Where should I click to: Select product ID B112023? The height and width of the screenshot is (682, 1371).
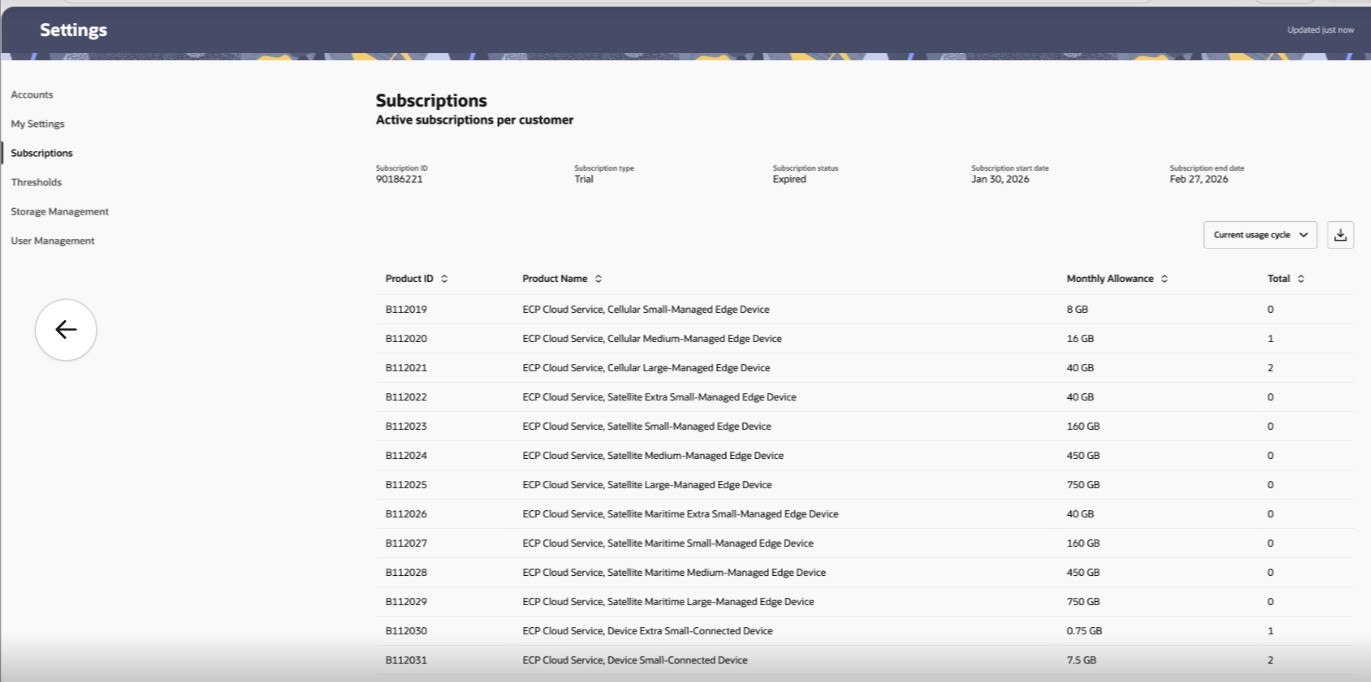pyautogui.click(x=406, y=426)
